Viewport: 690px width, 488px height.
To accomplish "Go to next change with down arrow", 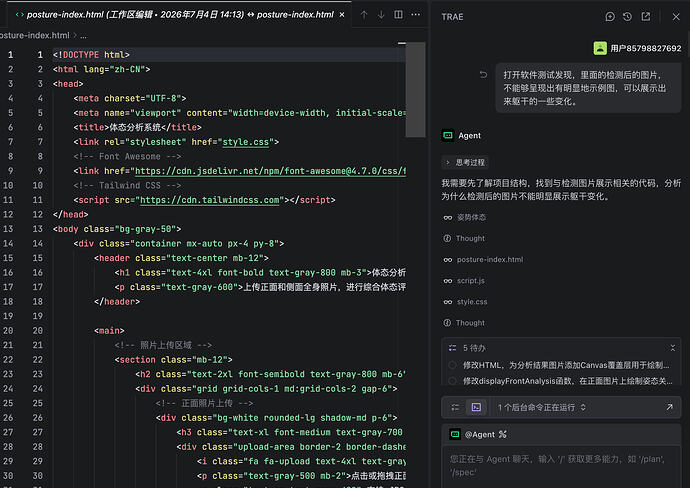I will [381, 15].
